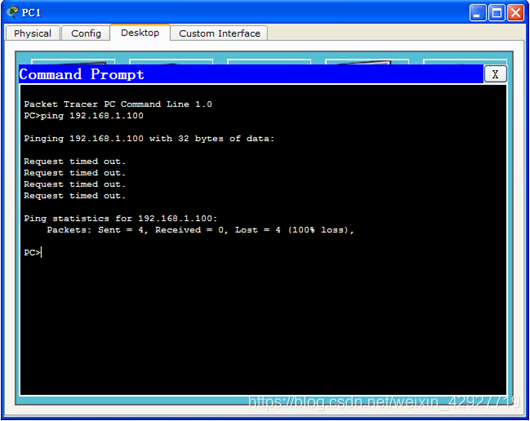Click the PC1 window icon
The height and width of the screenshot is (421, 530).
coord(13,12)
